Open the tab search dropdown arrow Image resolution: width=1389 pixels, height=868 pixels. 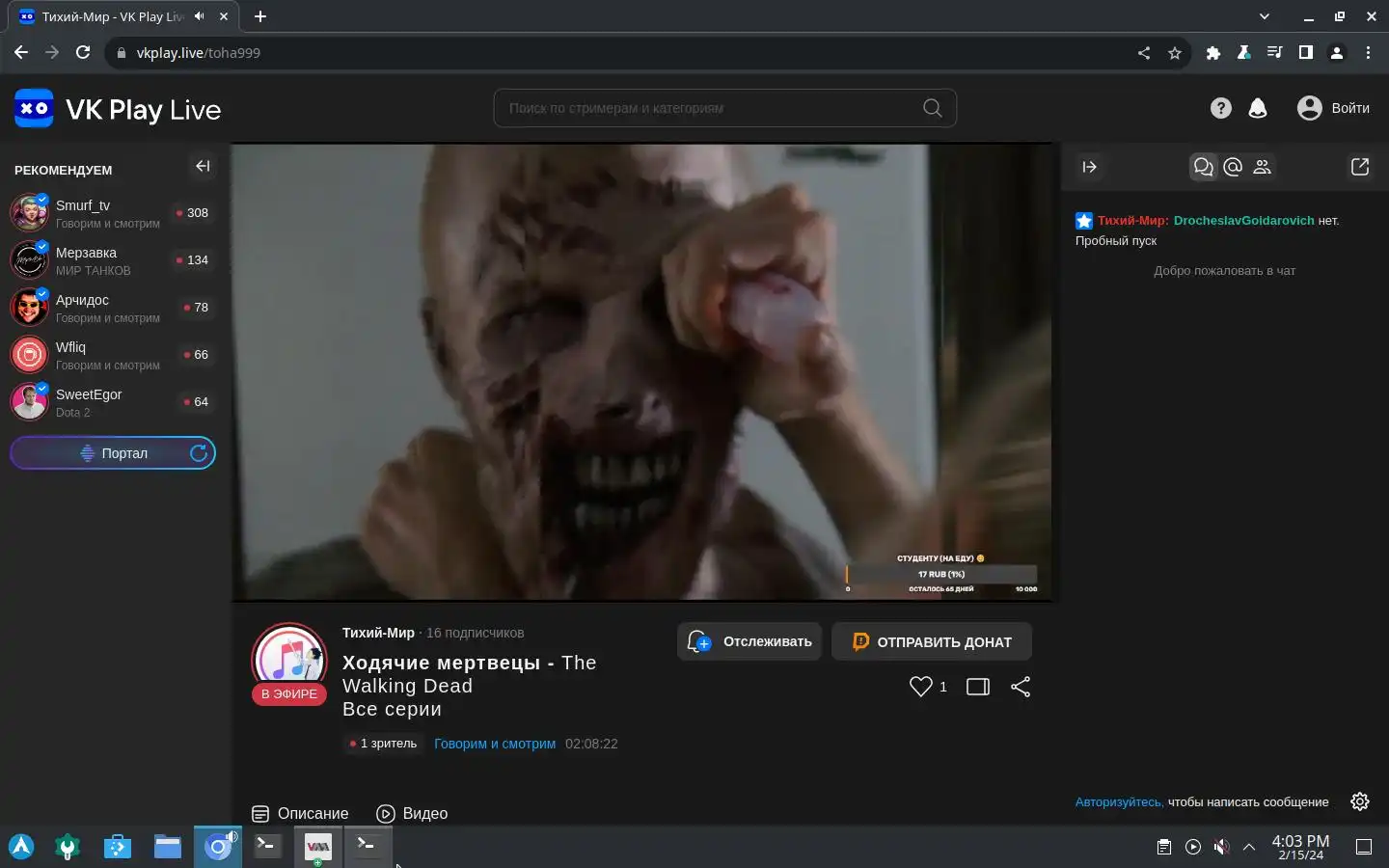[1265, 16]
